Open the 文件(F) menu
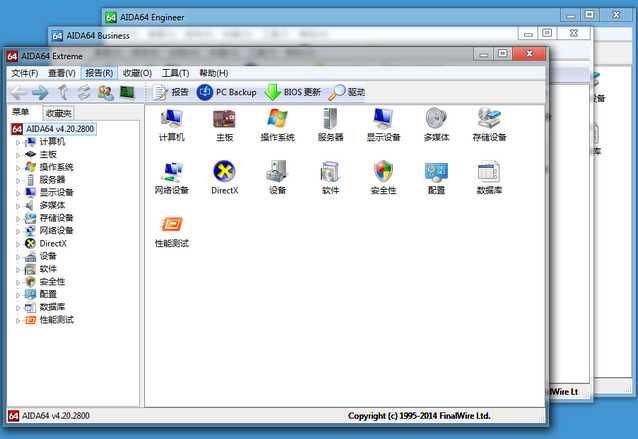 [x=24, y=73]
